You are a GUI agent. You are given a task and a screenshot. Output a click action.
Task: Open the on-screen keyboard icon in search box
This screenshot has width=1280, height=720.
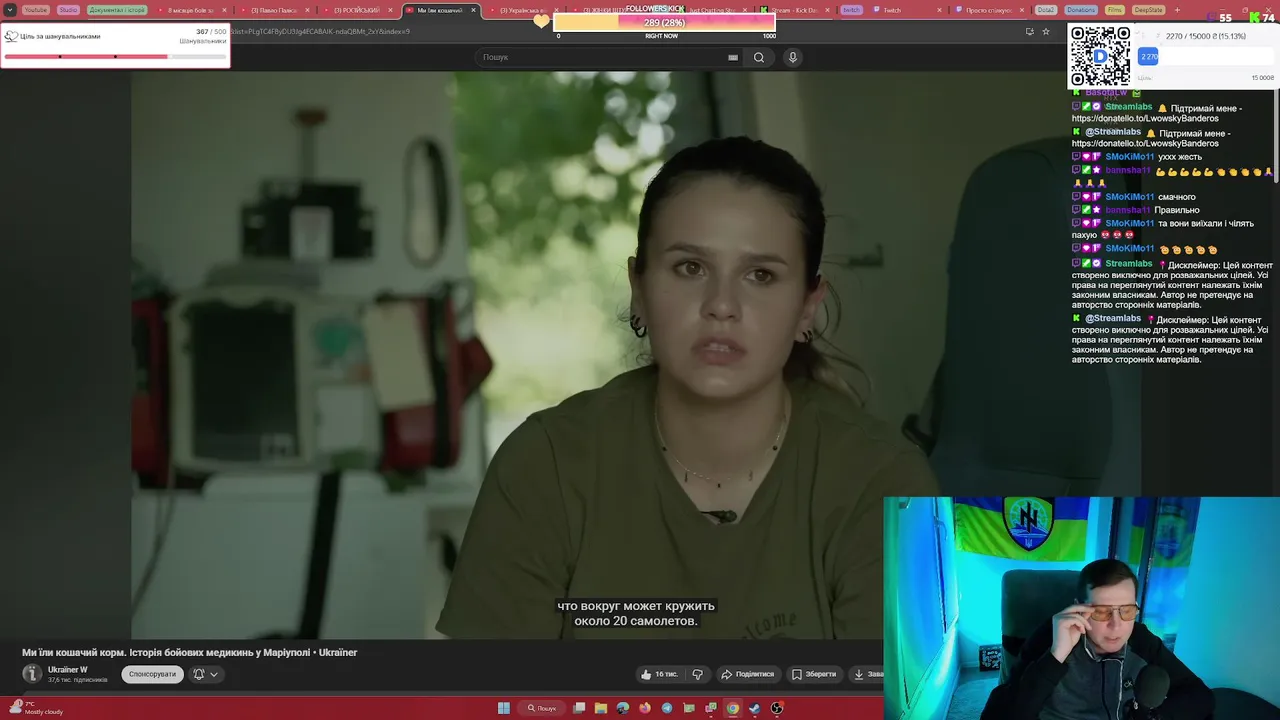tap(733, 57)
